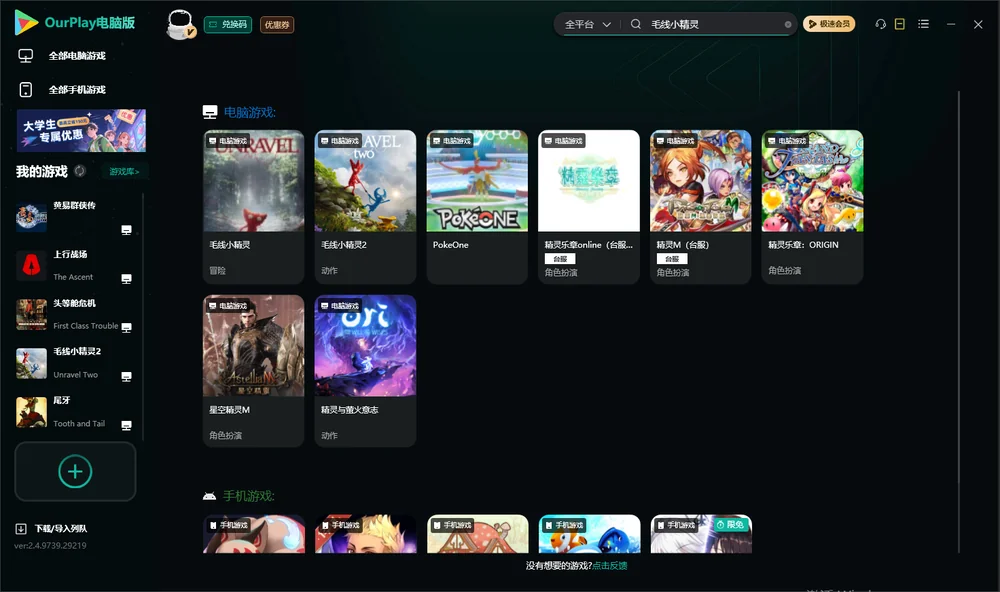Click the 点击反馈 feedback link

pyautogui.click(x=610, y=565)
